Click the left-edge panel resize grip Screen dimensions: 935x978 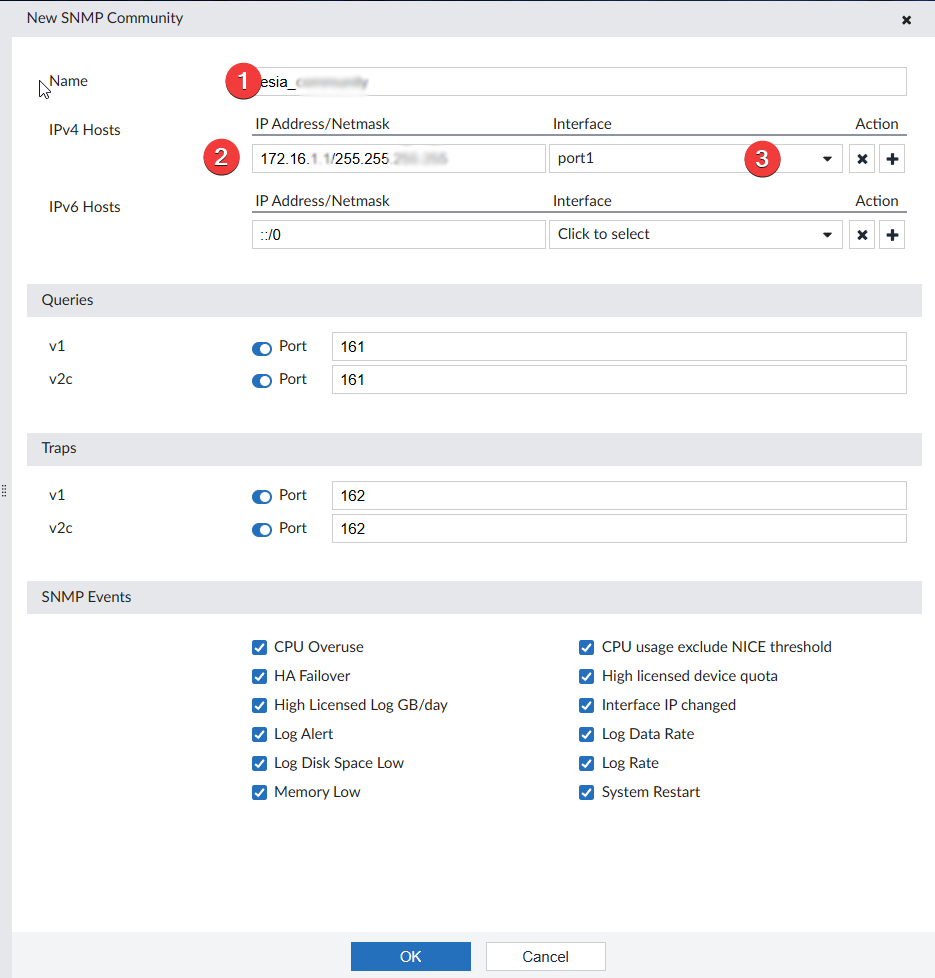[4, 491]
